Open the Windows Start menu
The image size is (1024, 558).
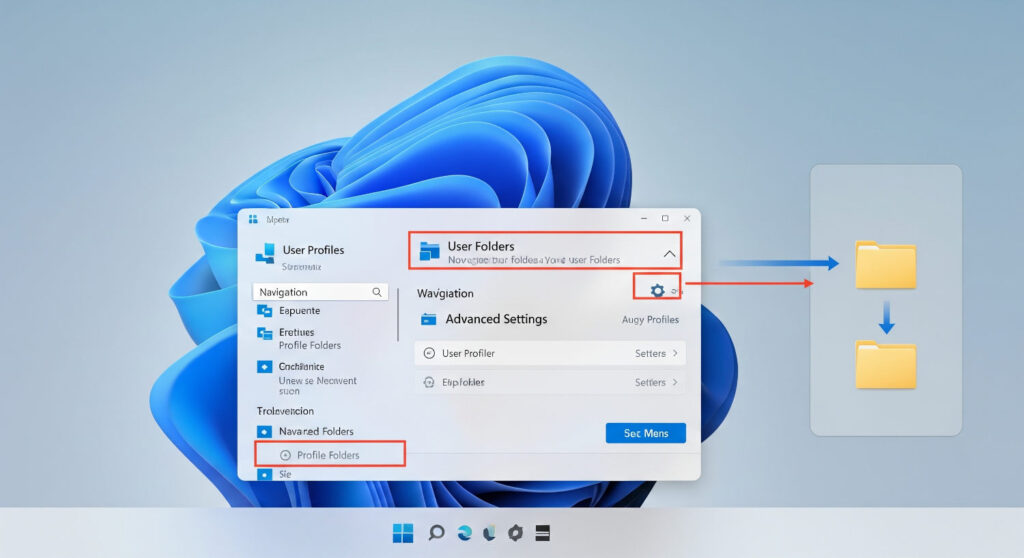(403, 533)
